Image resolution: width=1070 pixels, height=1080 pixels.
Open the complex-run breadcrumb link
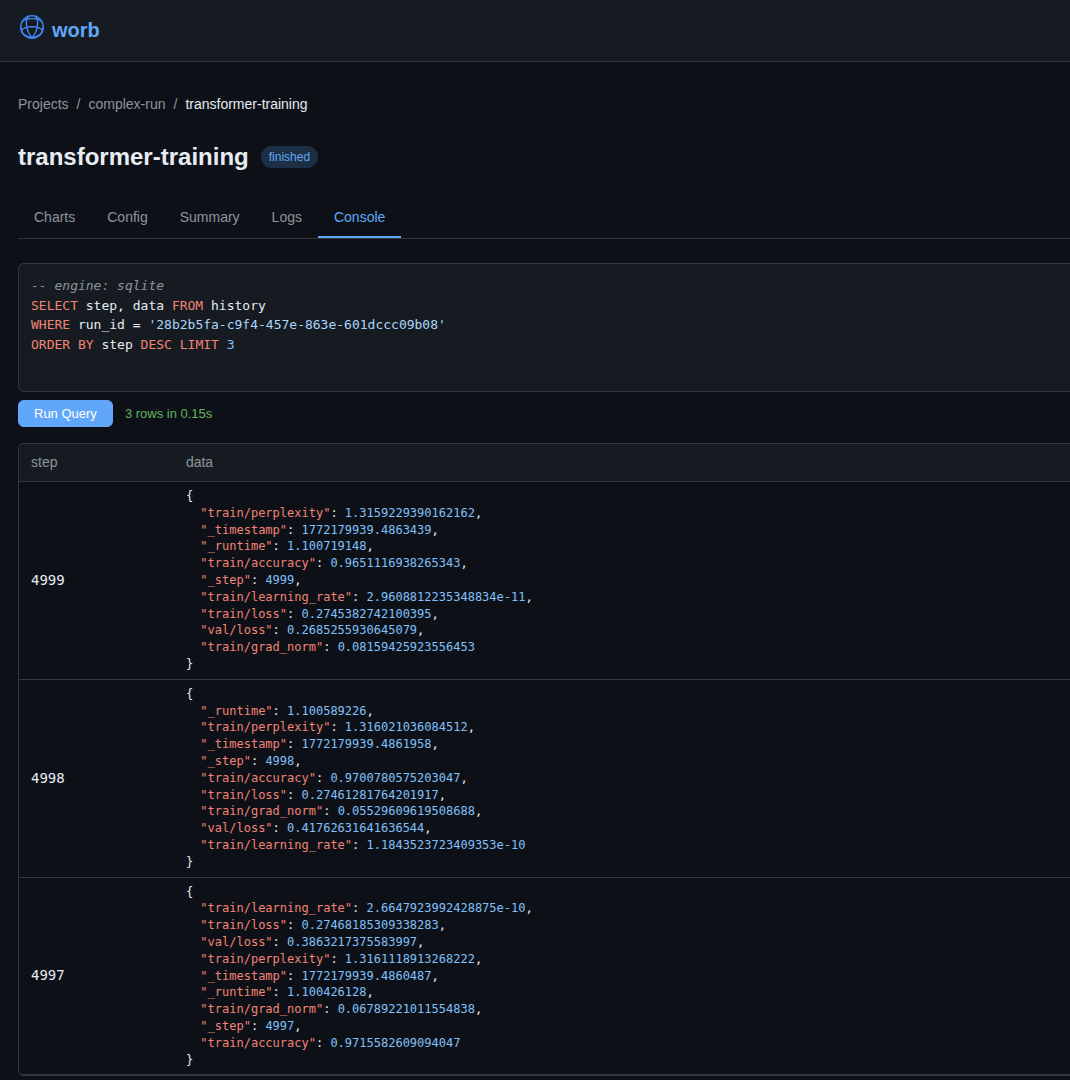pyautogui.click(x=127, y=104)
